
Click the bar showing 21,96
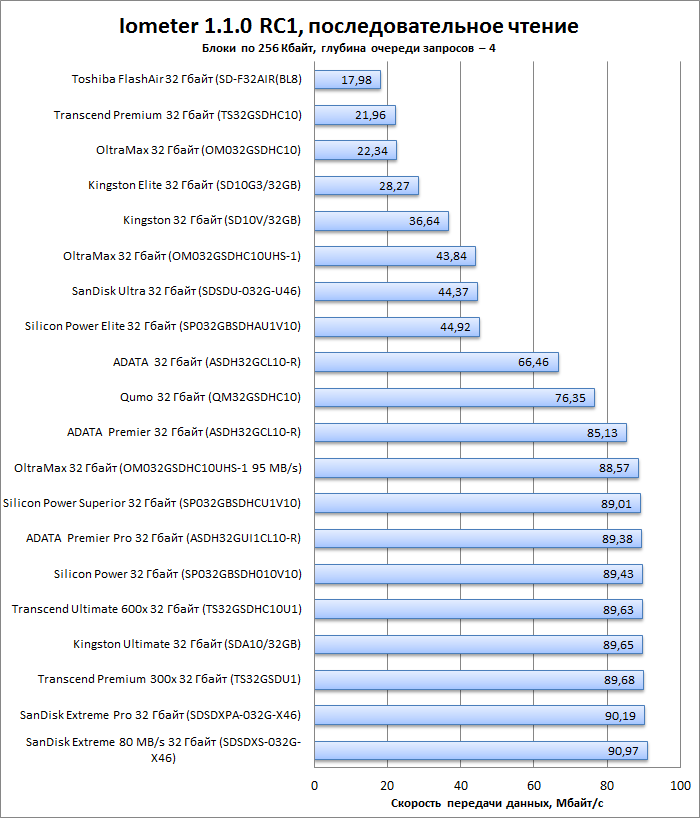[x=355, y=115]
